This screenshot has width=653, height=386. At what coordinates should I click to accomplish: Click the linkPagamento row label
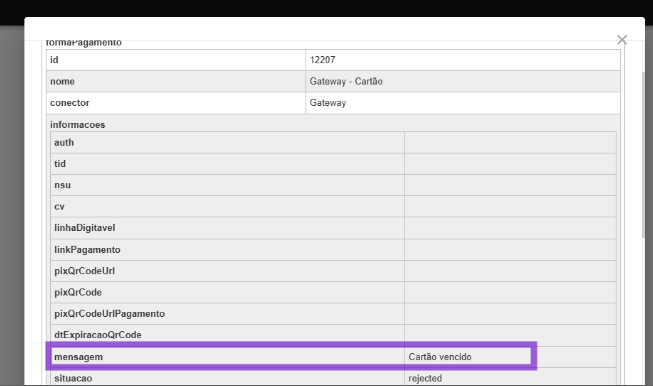tap(87, 250)
